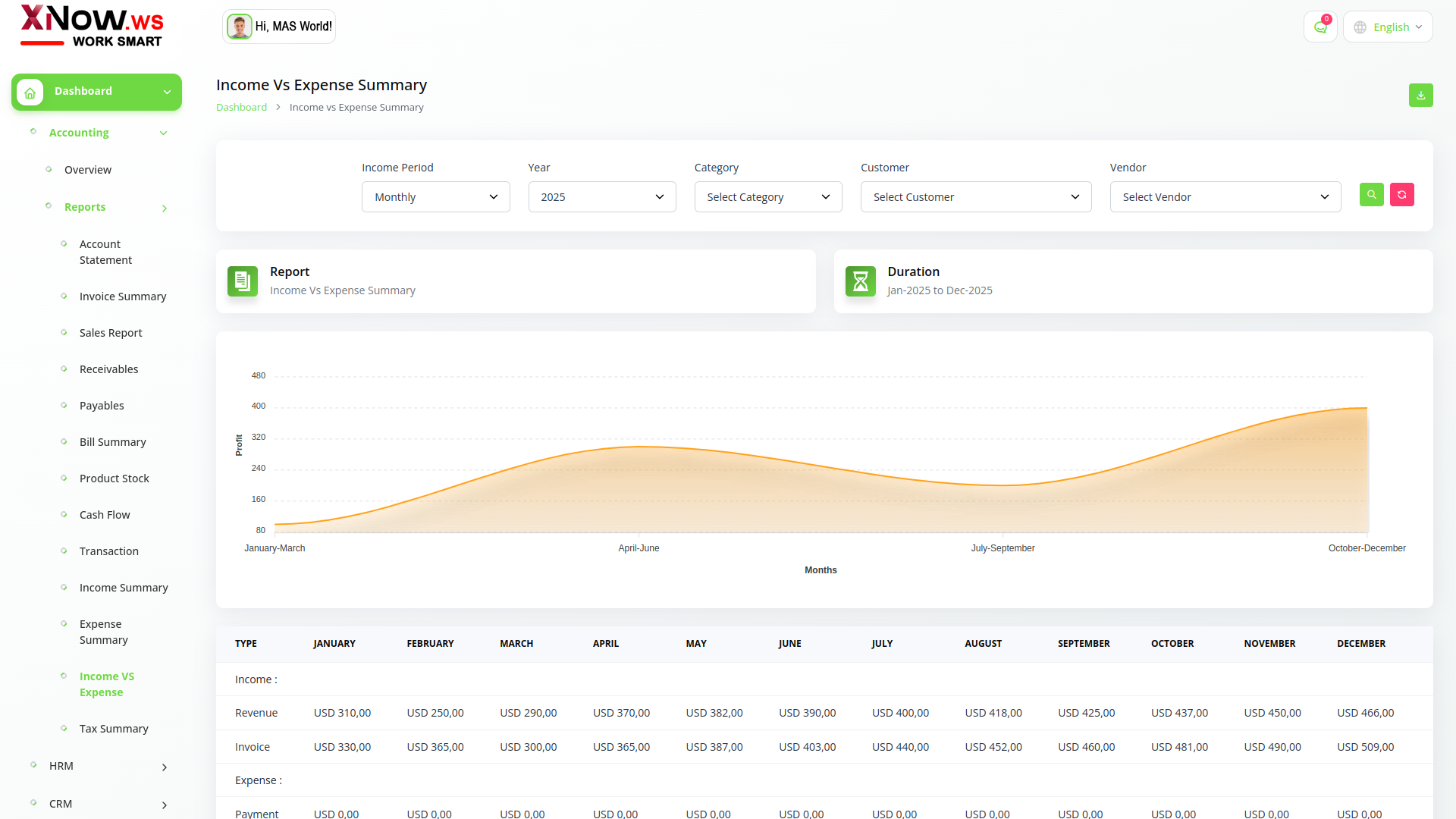Open the Select Vendor dropdown
The image size is (1456, 819).
click(x=1225, y=197)
